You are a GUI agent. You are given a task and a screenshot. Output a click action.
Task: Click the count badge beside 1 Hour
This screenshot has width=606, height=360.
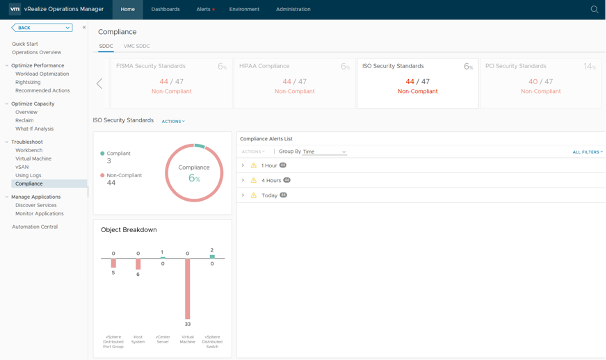(x=283, y=165)
